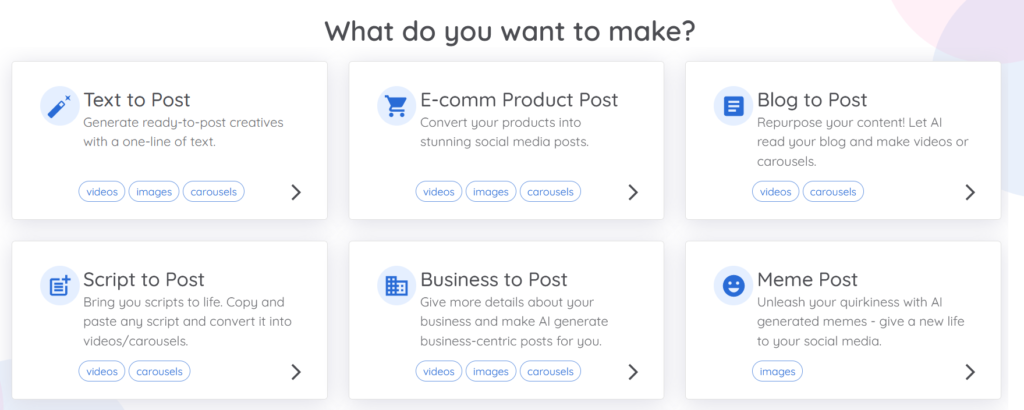
Task: Click the document Blog to Post icon
Action: point(733,106)
